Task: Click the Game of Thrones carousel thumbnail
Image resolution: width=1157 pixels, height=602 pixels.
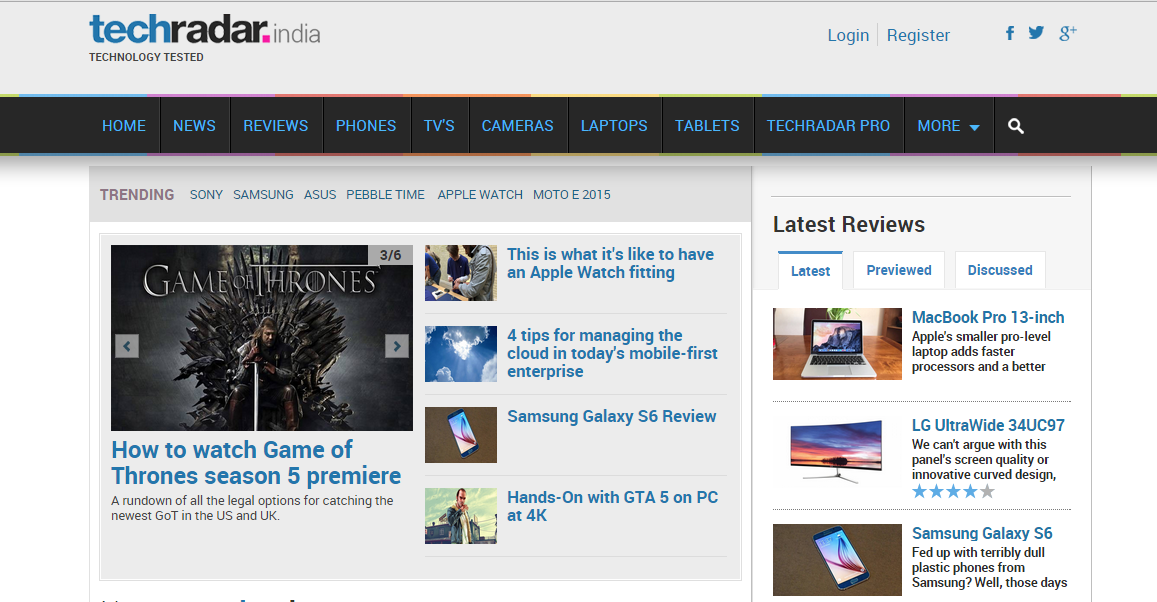Action: point(260,337)
